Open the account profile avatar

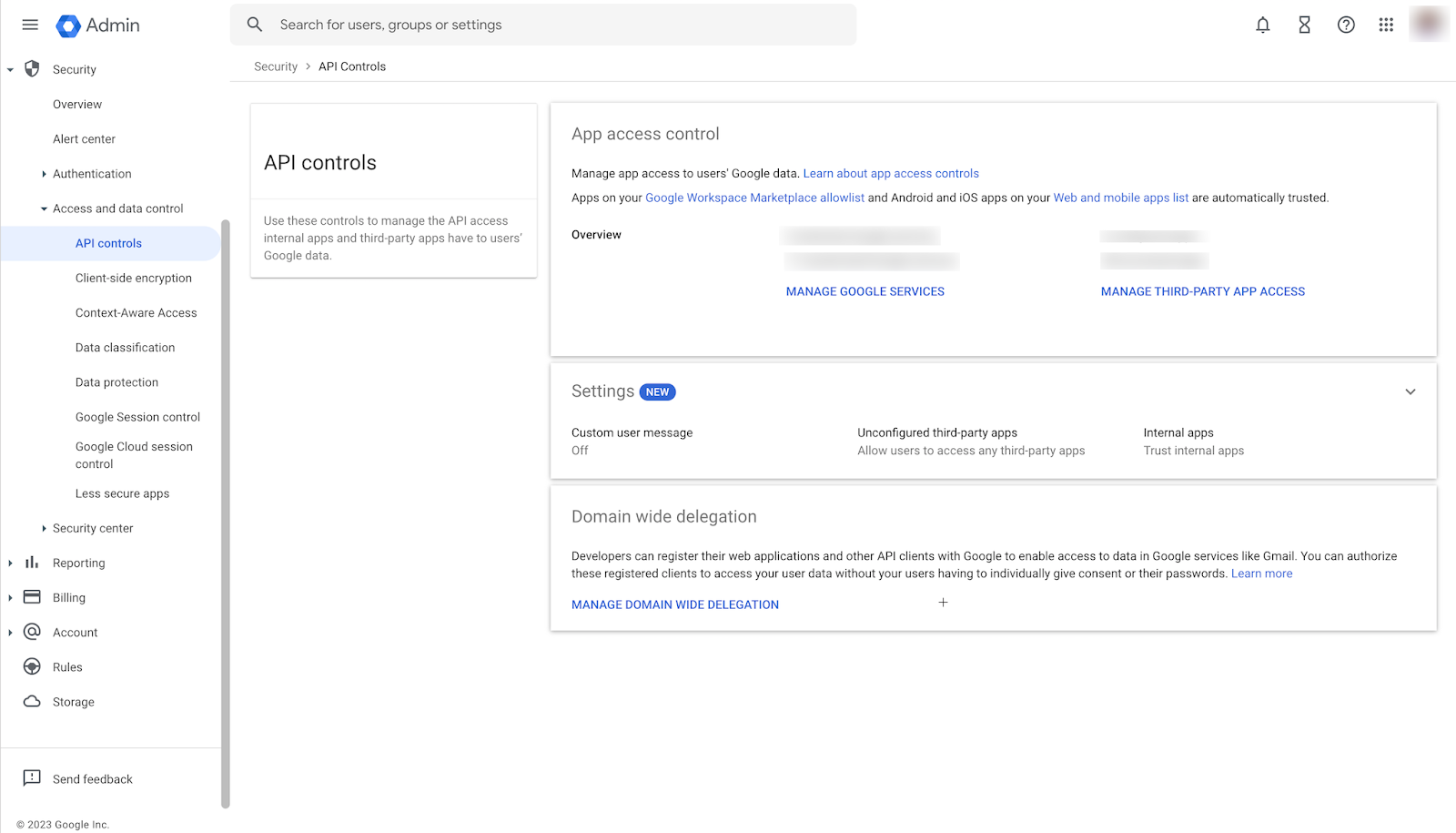pos(1428,24)
